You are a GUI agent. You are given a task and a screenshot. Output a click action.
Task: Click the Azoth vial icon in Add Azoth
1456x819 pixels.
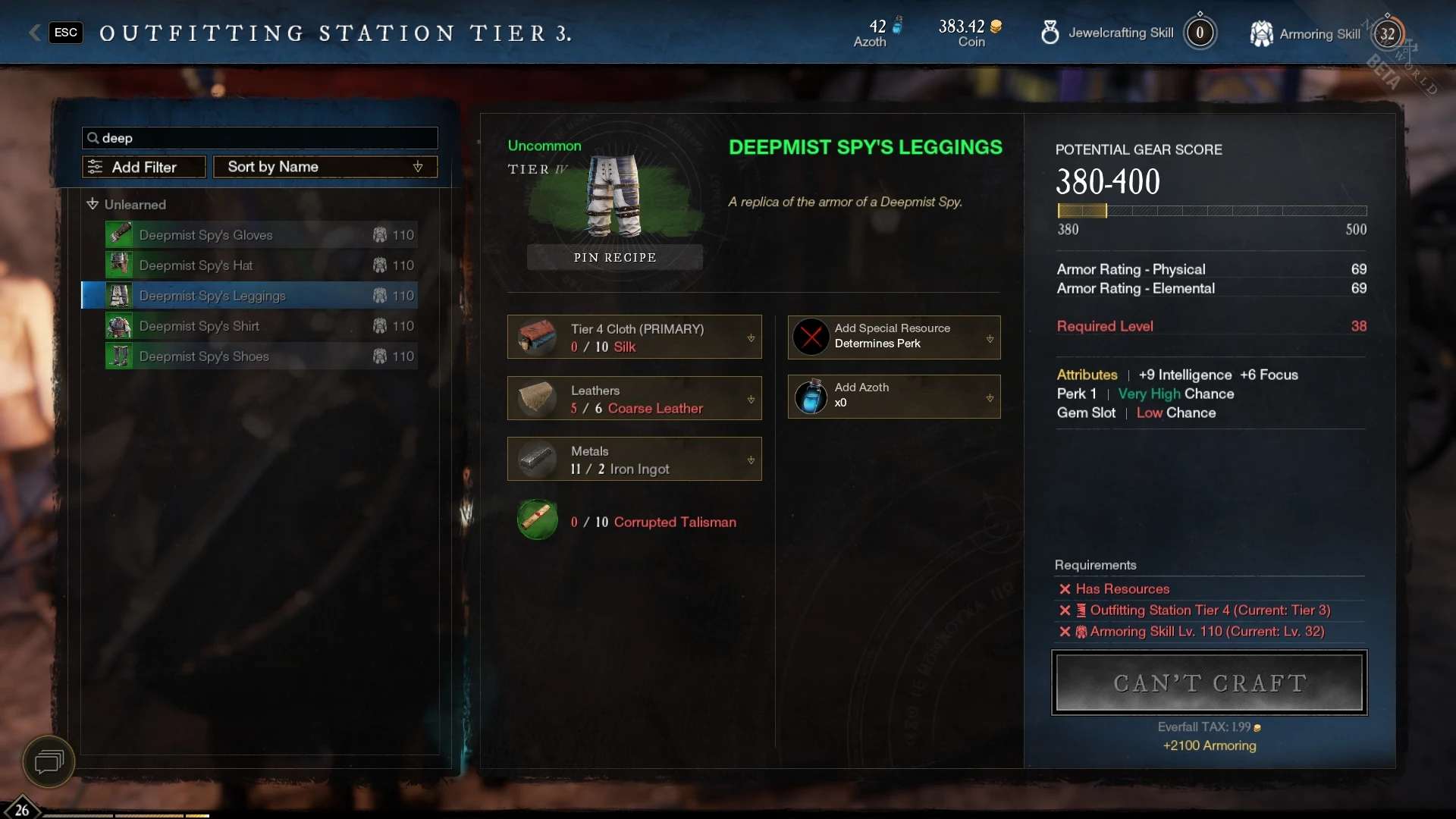click(x=811, y=396)
